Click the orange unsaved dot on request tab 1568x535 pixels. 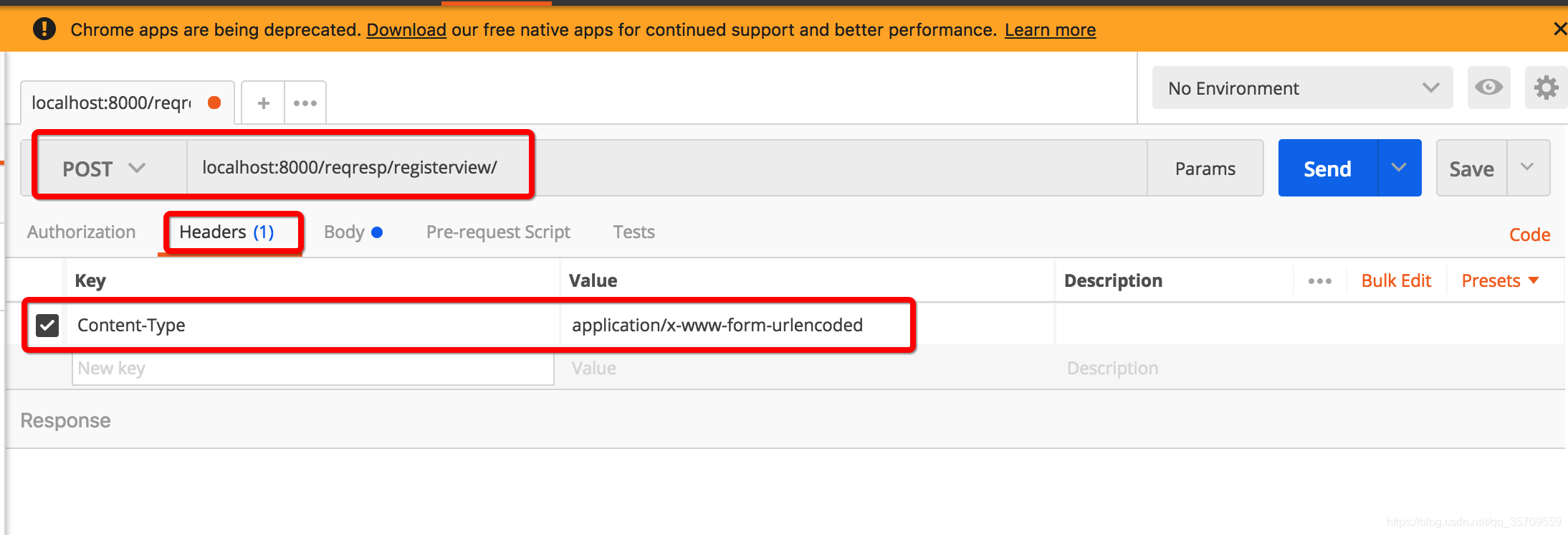pyautogui.click(x=214, y=103)
